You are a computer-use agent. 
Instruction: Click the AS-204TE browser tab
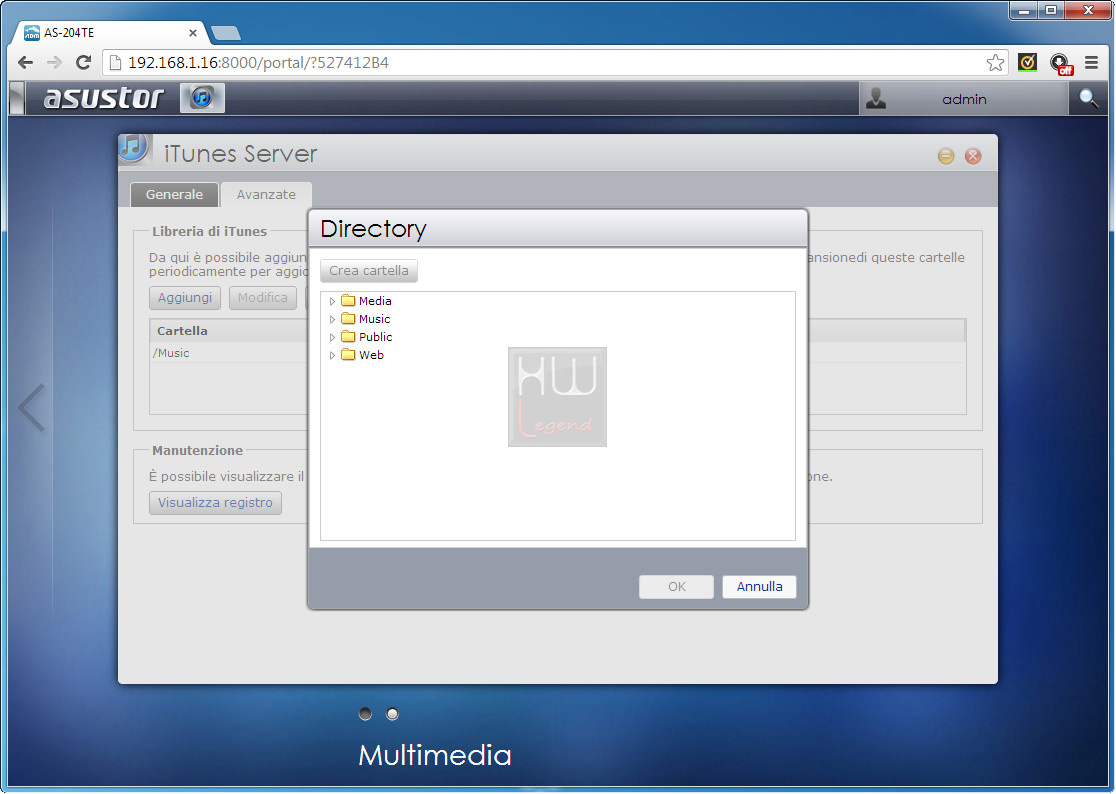coord(110,33)
